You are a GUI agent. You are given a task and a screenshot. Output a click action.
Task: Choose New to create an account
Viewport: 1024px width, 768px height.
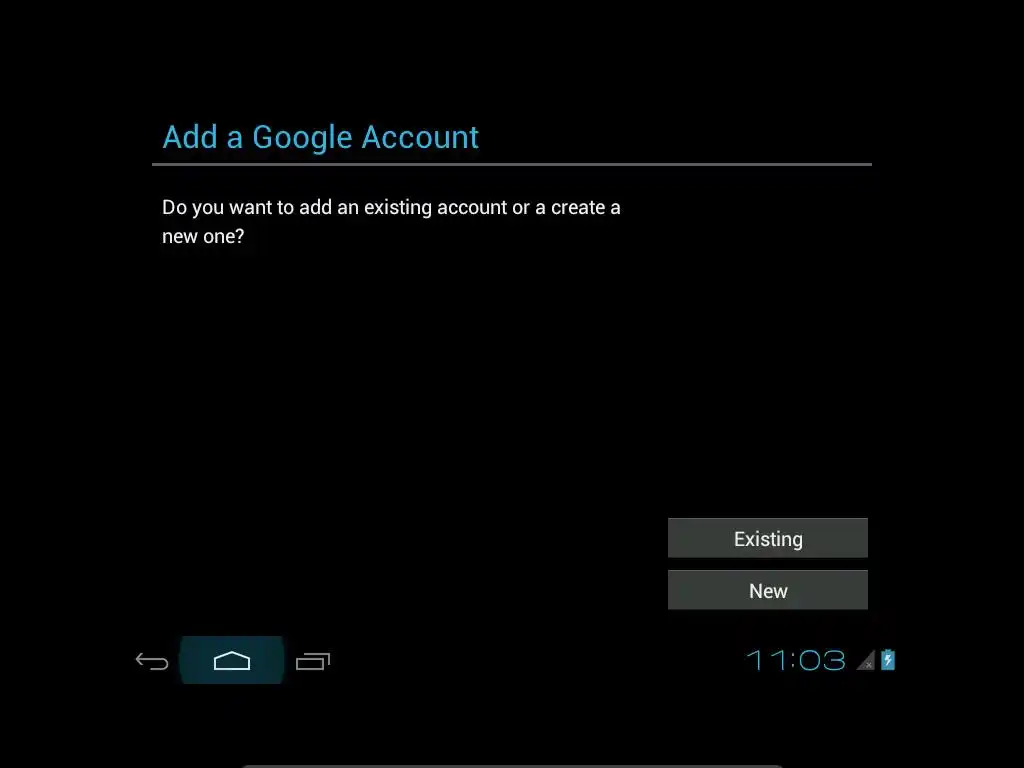click(x=767, y=590)
